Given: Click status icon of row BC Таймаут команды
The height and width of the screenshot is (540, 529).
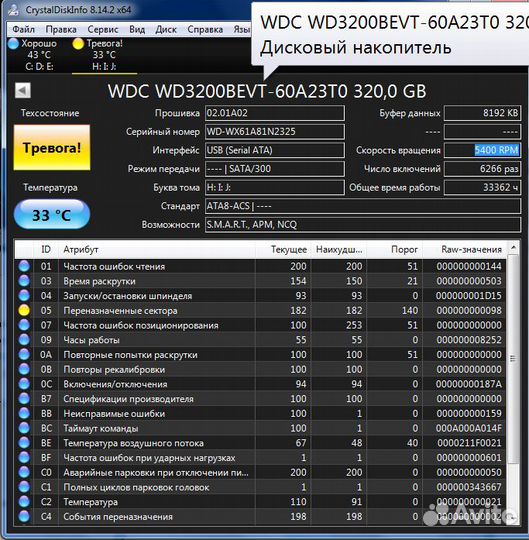Looking at the screenshot, I should tap(24, 428).
